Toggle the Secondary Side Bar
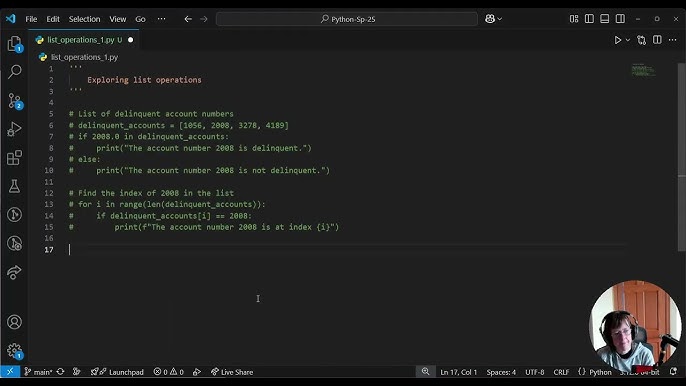 point(620,19)
